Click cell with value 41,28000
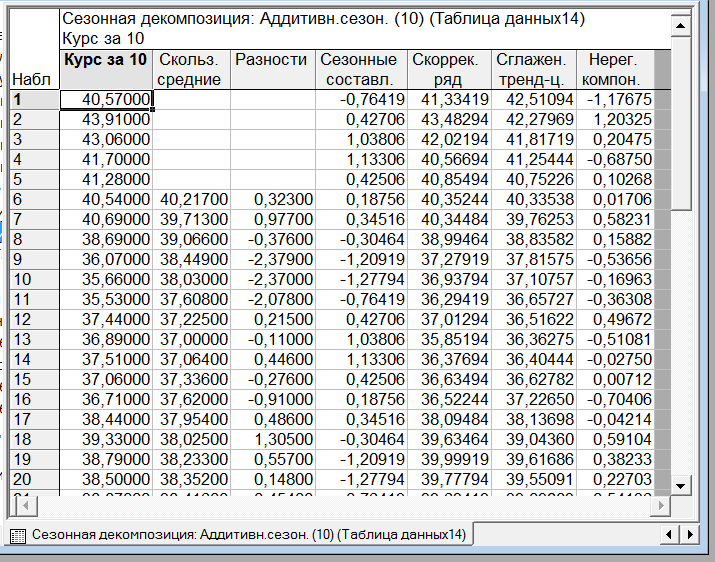This screenshot has width=715, height=562. click(x=106, y=179)
